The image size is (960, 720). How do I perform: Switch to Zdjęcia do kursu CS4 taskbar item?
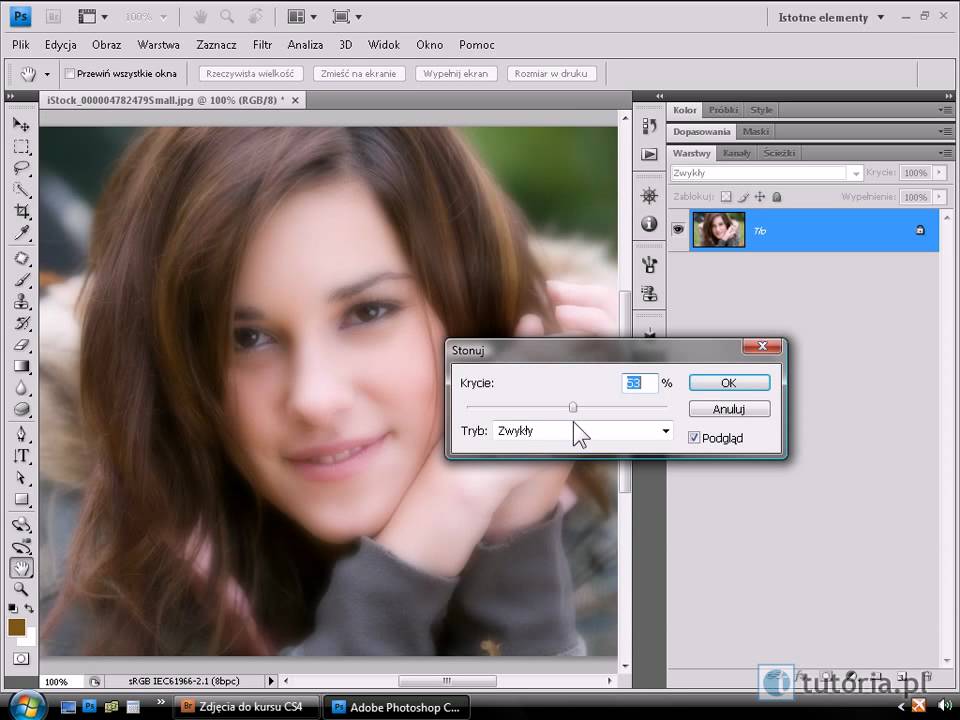[245, 707]
